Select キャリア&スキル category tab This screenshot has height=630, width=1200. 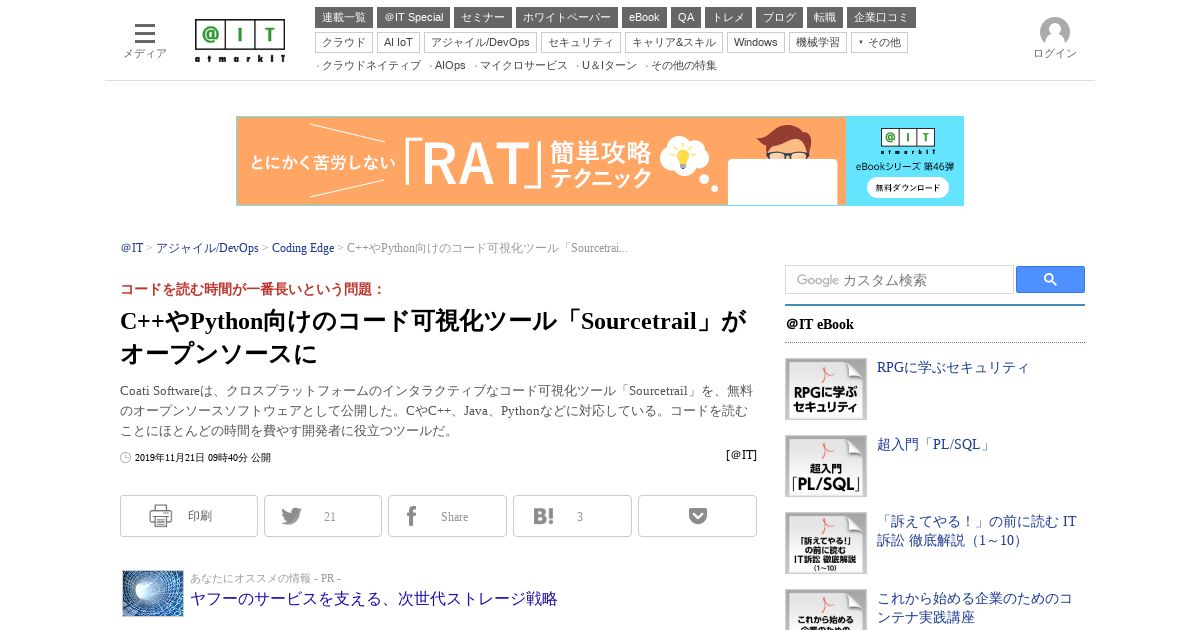(x=674, y=42)
